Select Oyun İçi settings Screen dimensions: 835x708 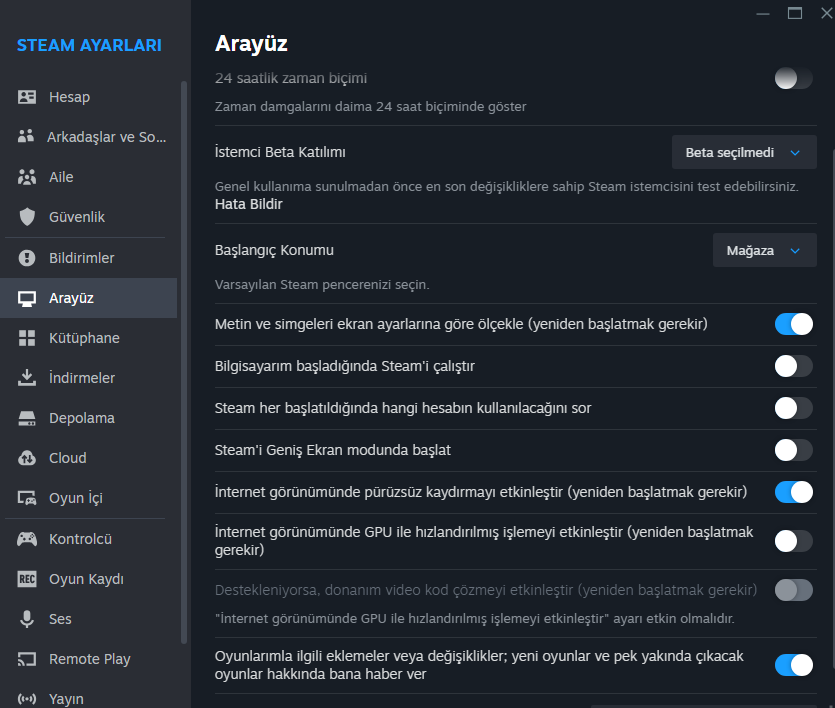pyautogui.click(x=88, y=498)
